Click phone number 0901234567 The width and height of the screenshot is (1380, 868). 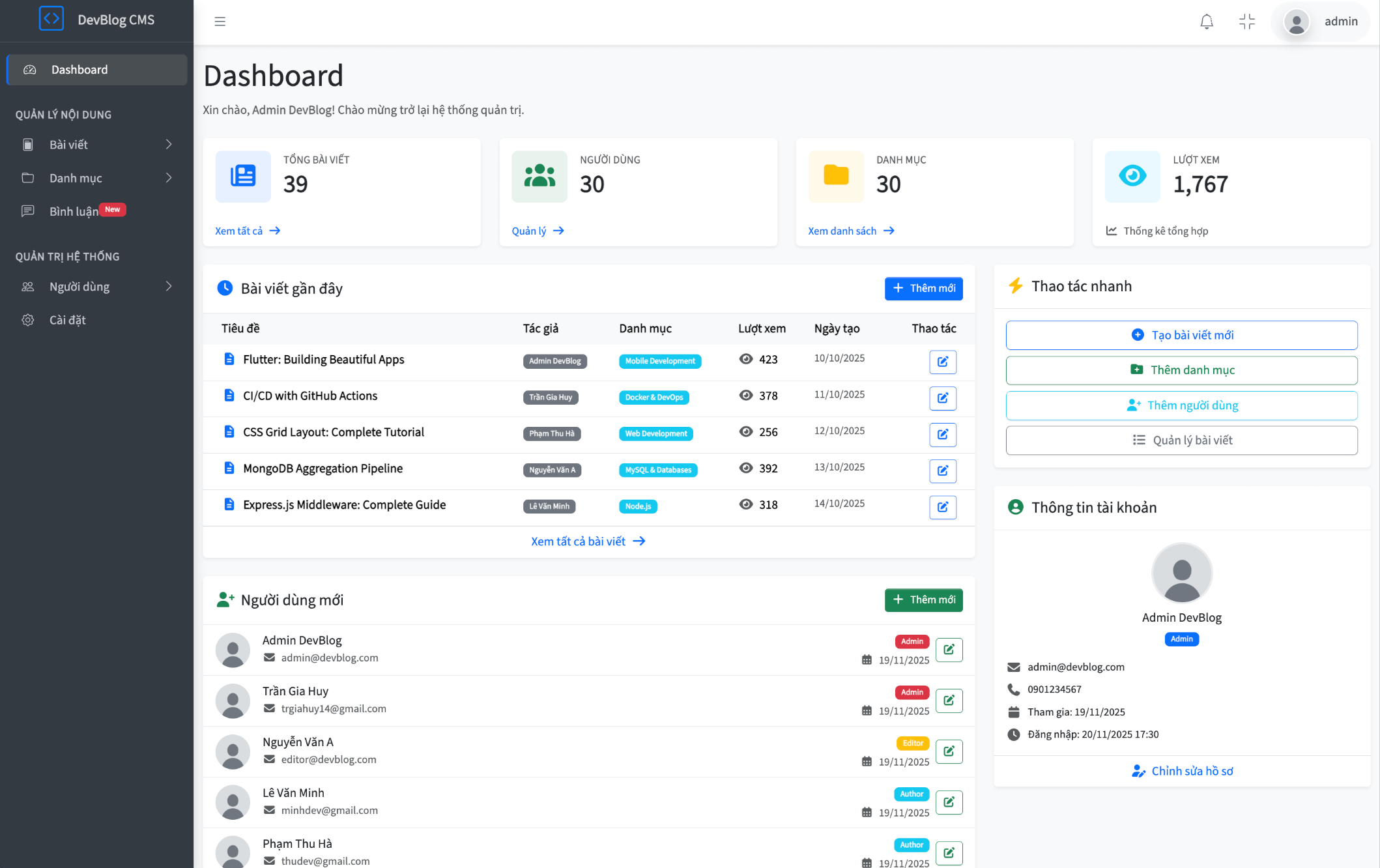1054,689
